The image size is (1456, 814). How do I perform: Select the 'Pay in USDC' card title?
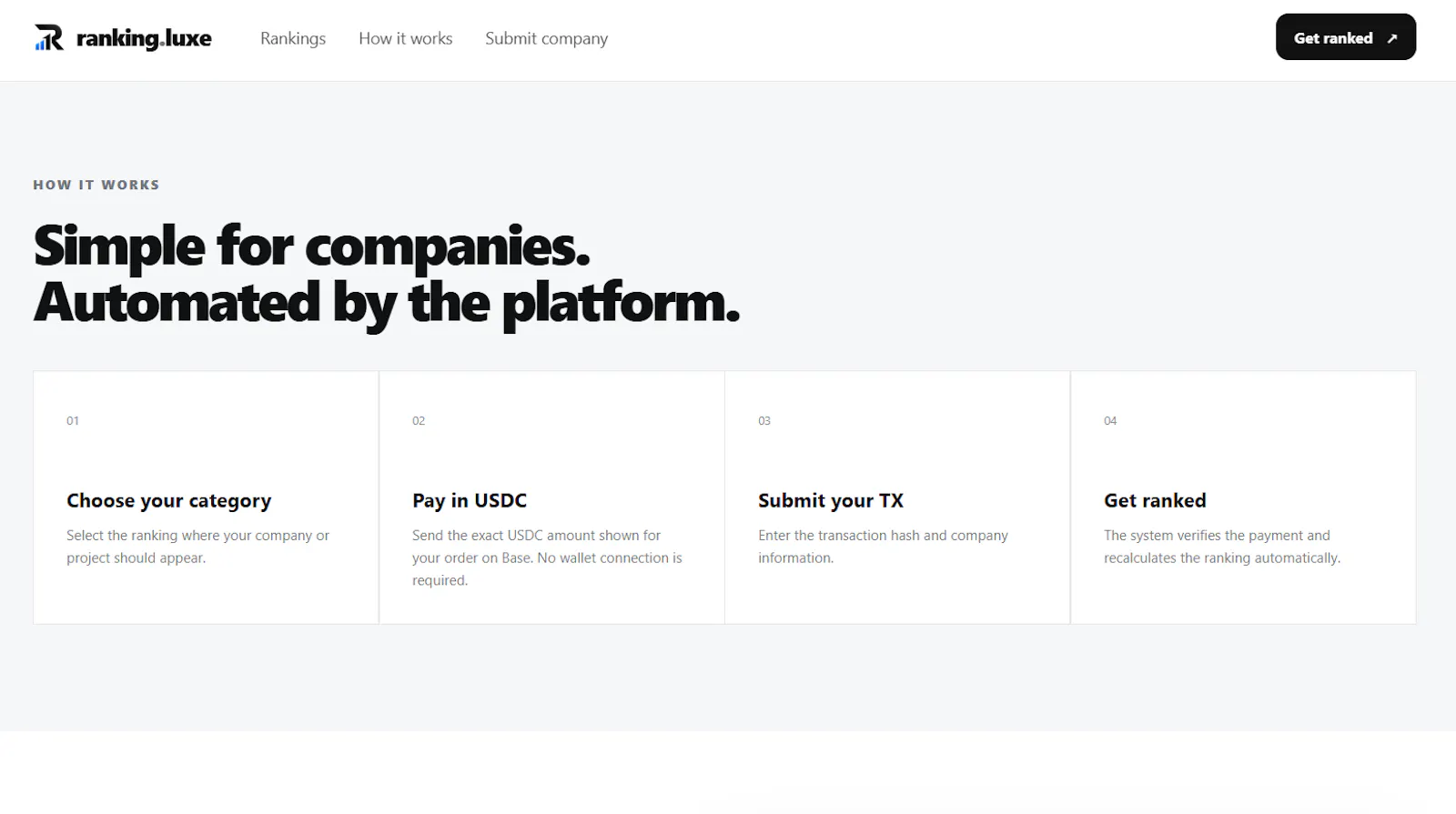(x=470, y=500)
